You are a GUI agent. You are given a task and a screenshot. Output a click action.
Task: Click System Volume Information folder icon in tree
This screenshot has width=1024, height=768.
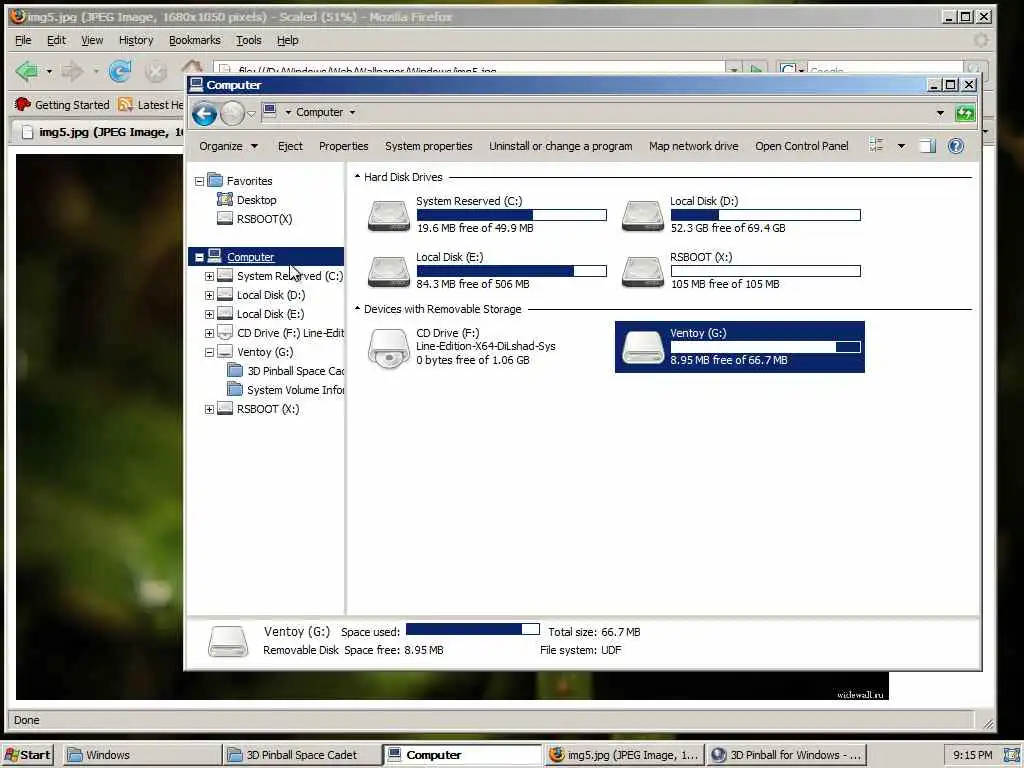point(235,389)
